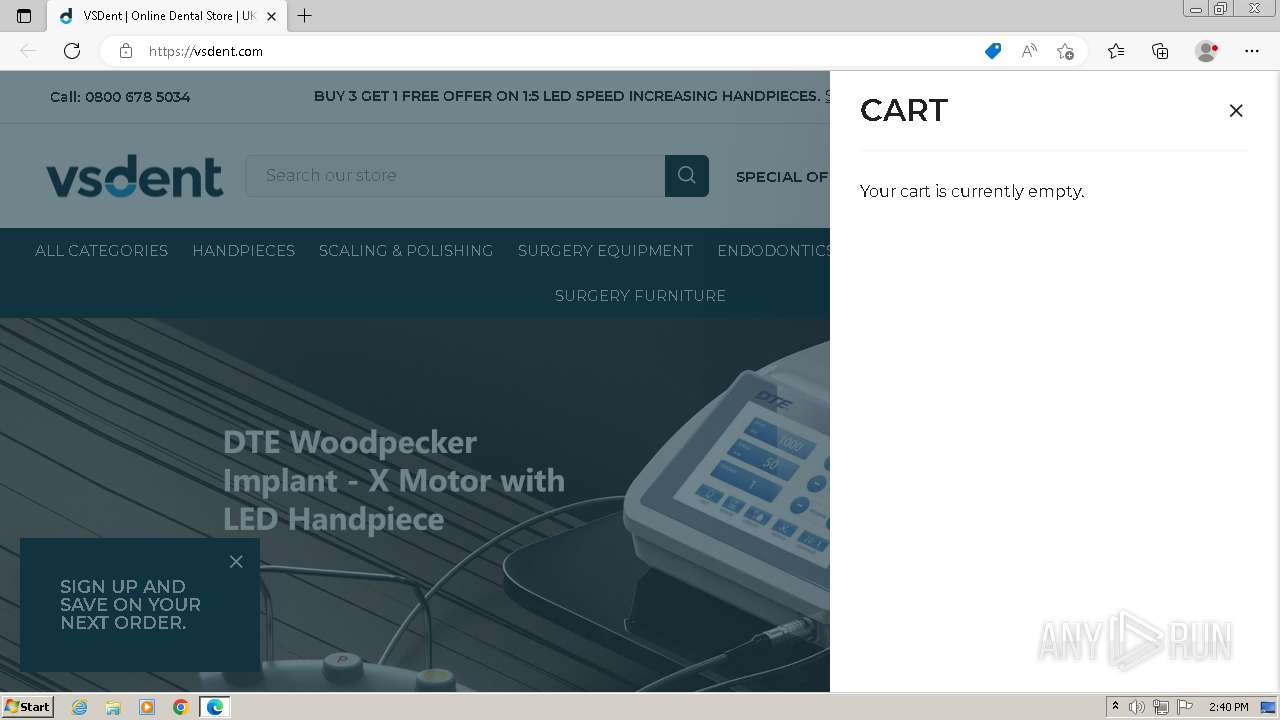
Task: Open a new browser tab
Action: 305,16
